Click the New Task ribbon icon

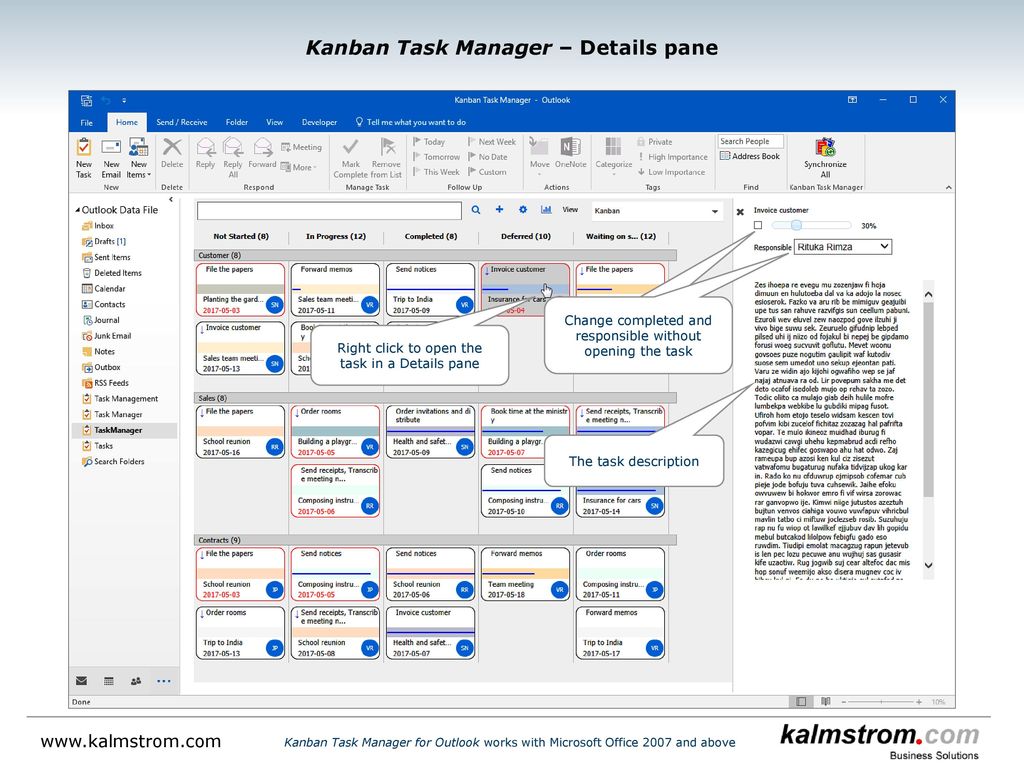point(84,157)
